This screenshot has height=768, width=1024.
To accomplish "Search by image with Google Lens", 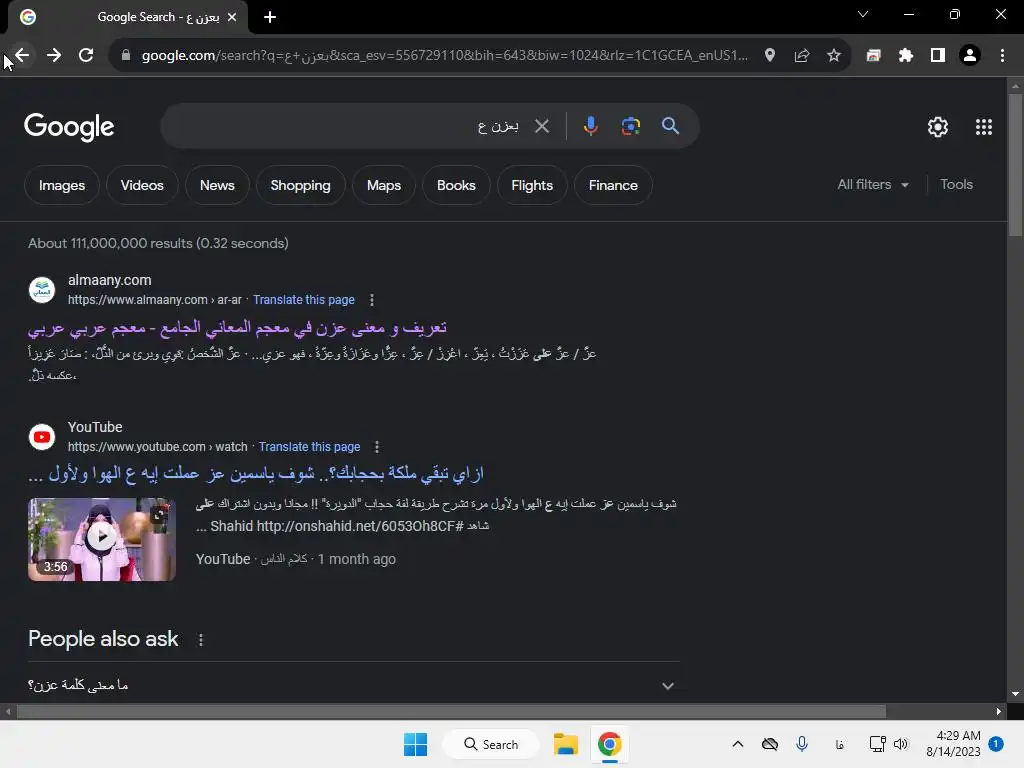I will 631,126.
